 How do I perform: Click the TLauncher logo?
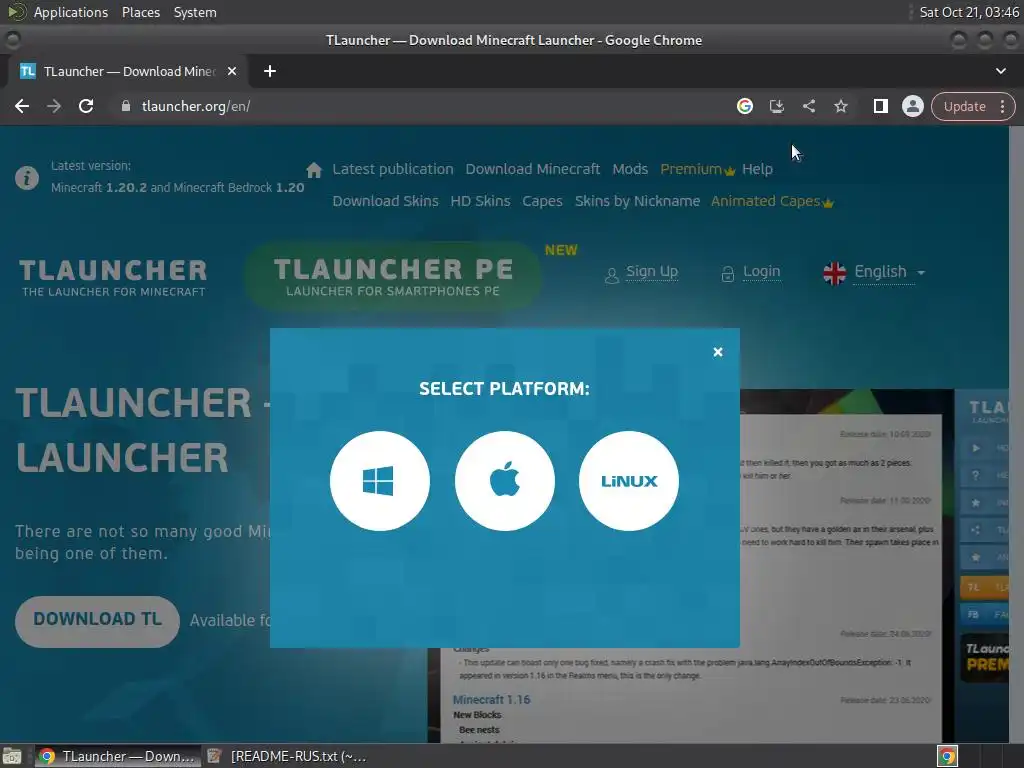[x=113, y=278]
